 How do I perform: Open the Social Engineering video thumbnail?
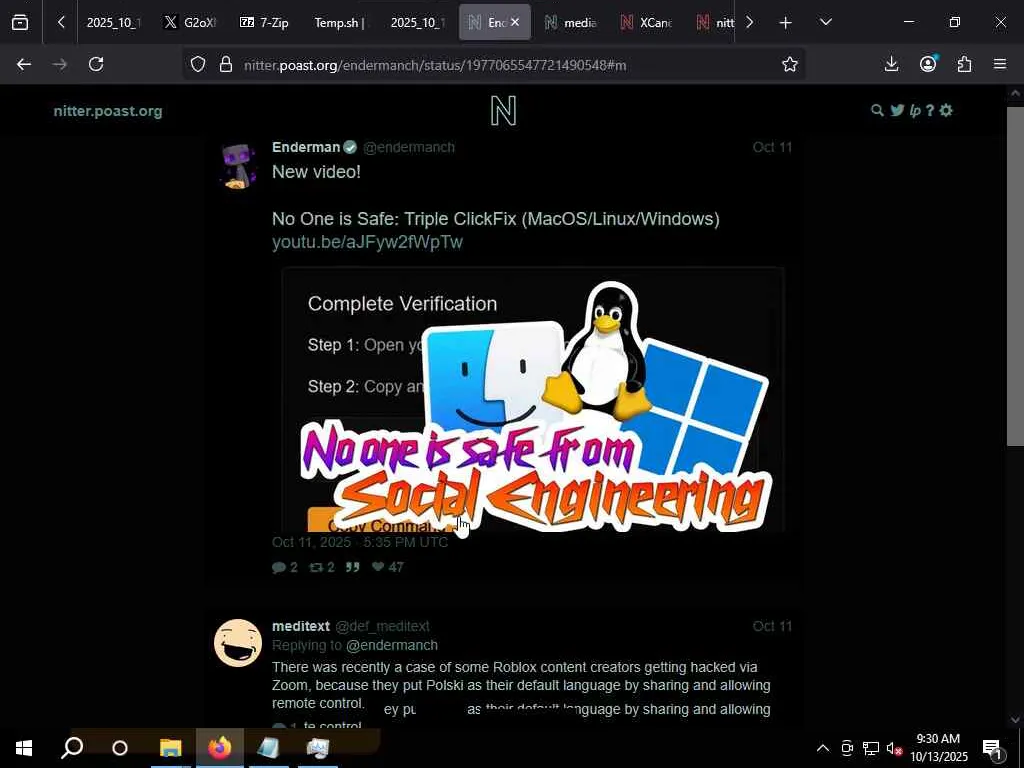point(532,400)
